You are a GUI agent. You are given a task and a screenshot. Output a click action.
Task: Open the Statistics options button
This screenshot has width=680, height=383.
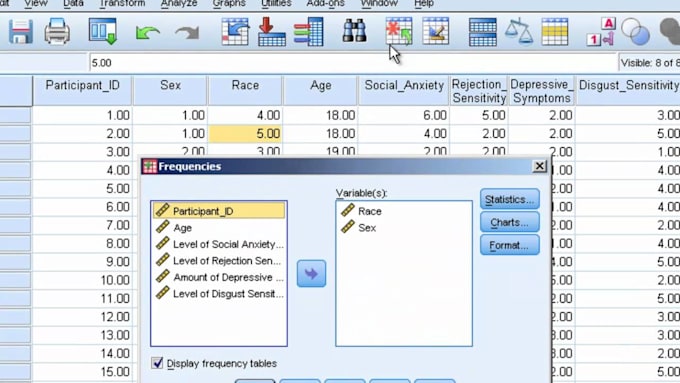click(x=510, y=200)
